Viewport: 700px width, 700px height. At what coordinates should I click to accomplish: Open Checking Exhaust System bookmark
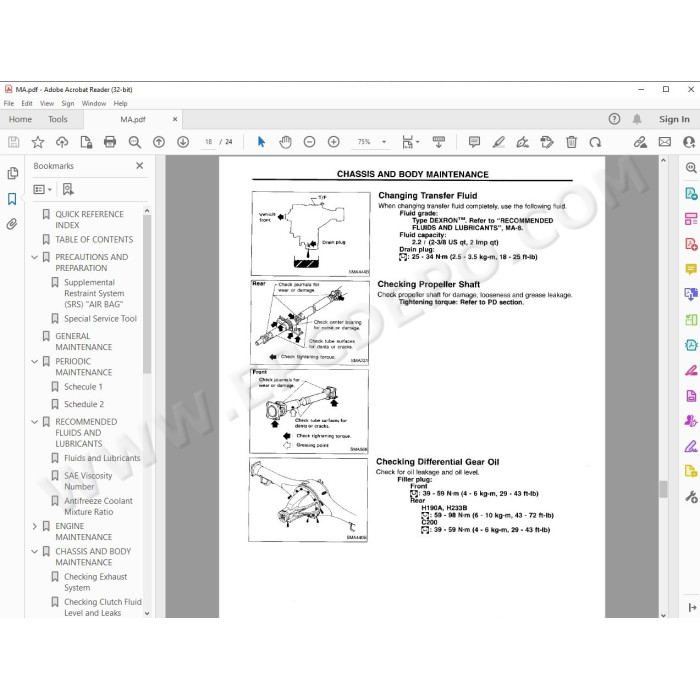tap(96, 582)
